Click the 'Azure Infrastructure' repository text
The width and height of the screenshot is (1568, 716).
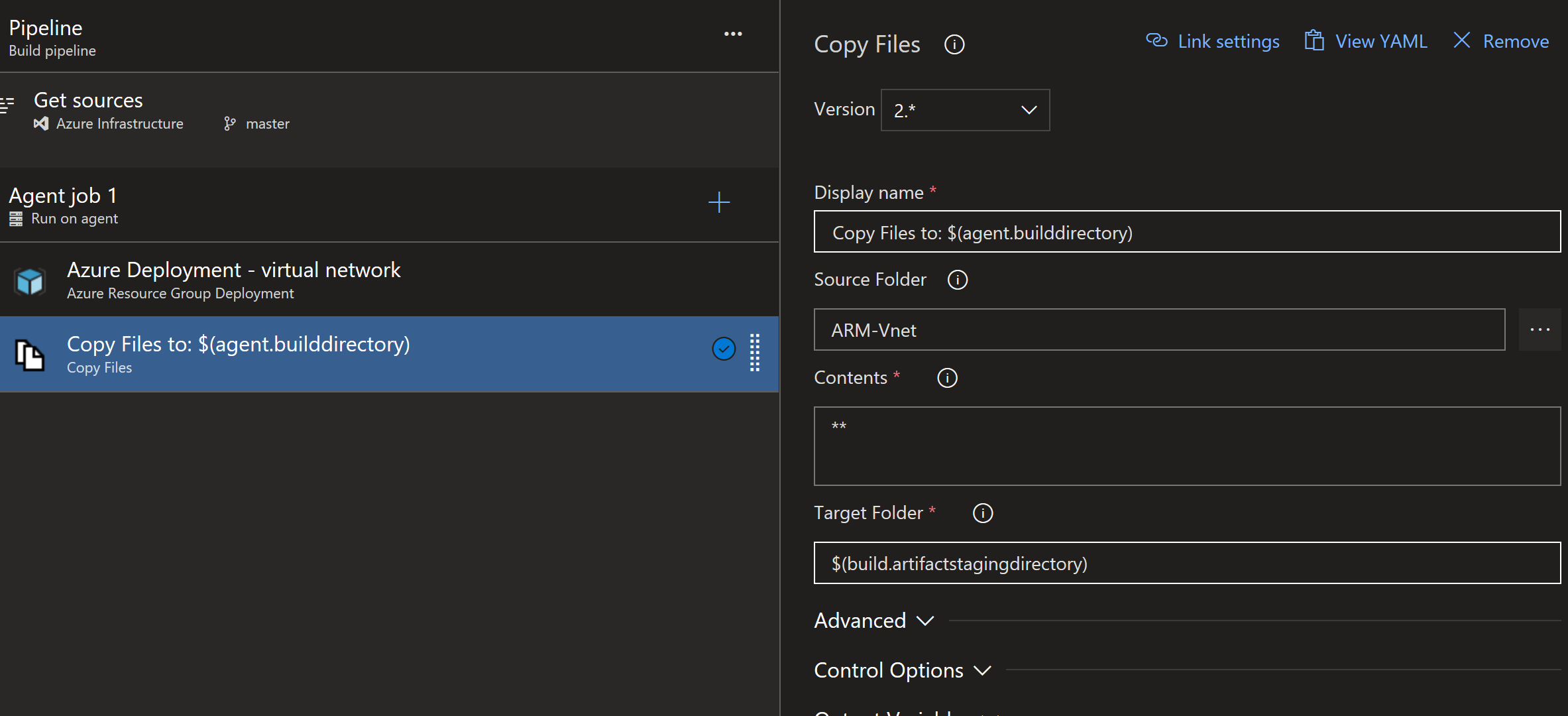(x=120, y=124)
